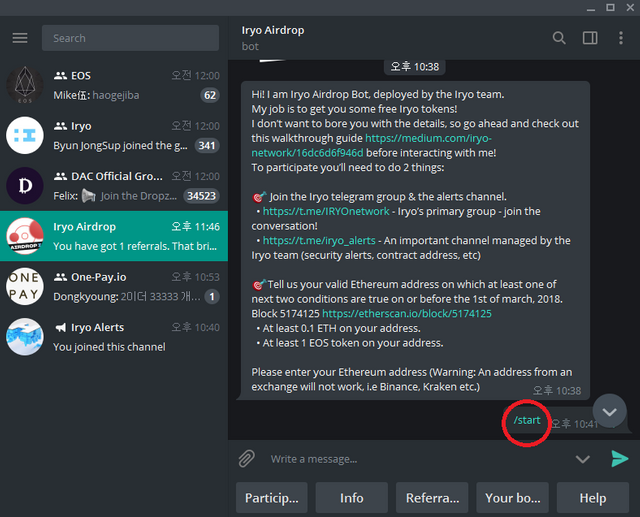The image size is (640, 517).
Task: Open the One-Pay.io chat
Action: [x=114, y=286]
